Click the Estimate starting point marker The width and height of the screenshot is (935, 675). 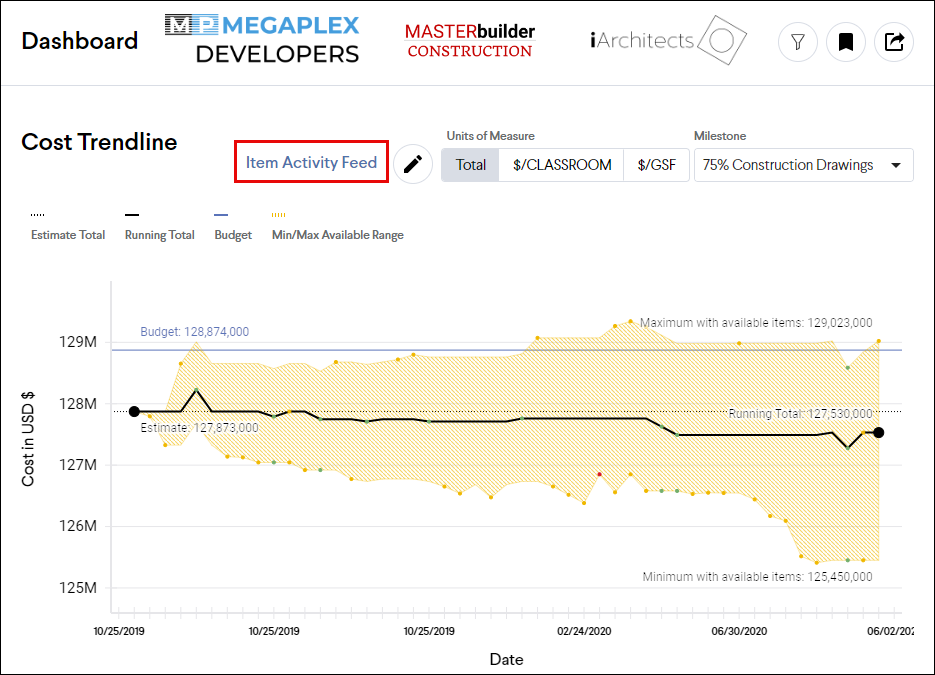[x=134, y=411]
